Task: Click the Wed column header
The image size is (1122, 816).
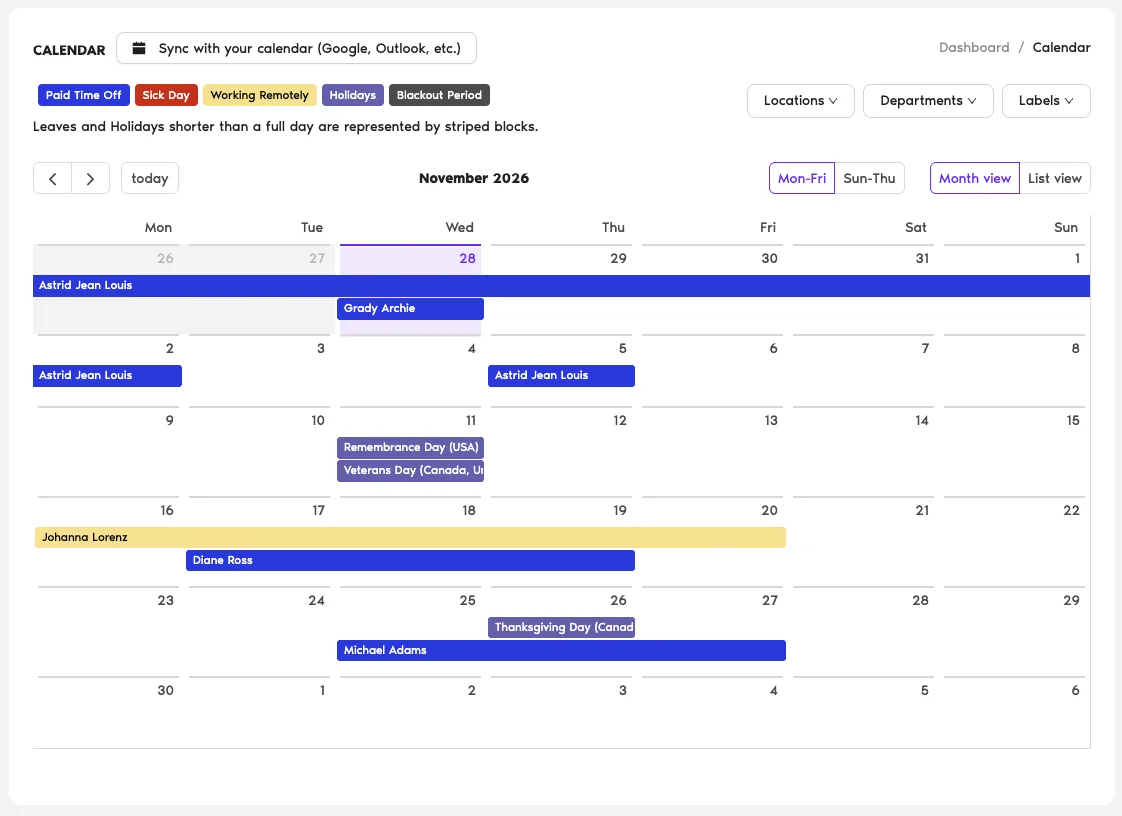Action: click(459, 228)
